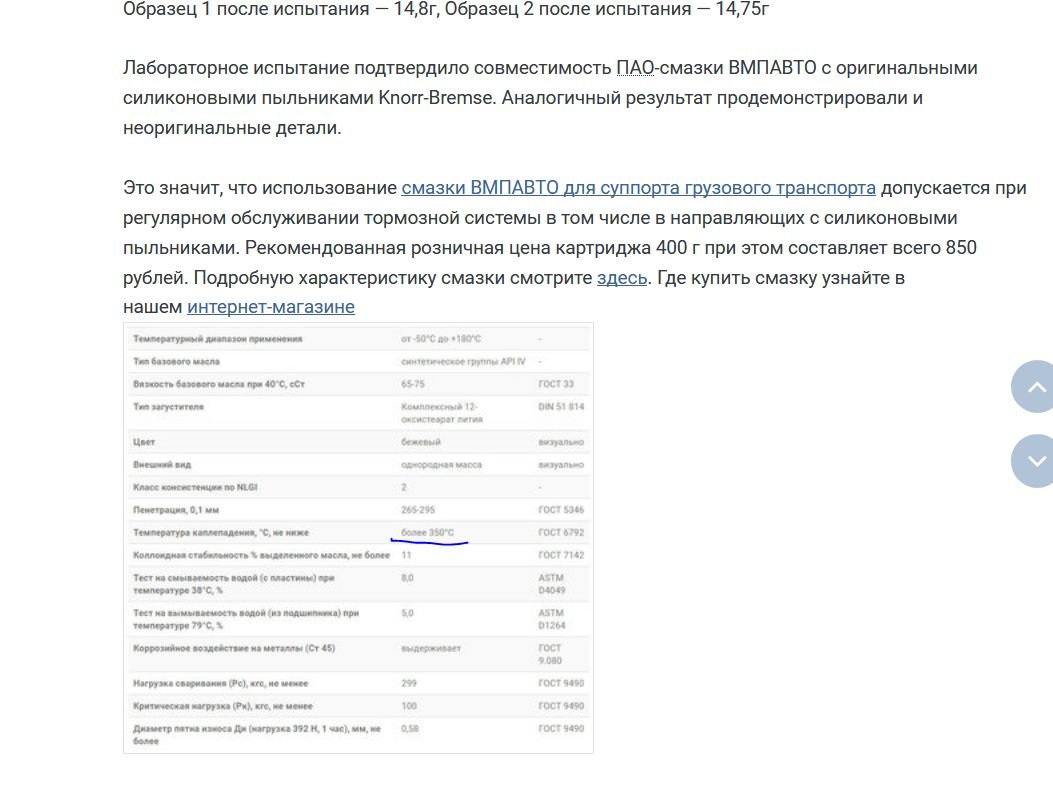Click row label 'Температура каплепадения, °C, не ниже'

[x=221, y=532]
